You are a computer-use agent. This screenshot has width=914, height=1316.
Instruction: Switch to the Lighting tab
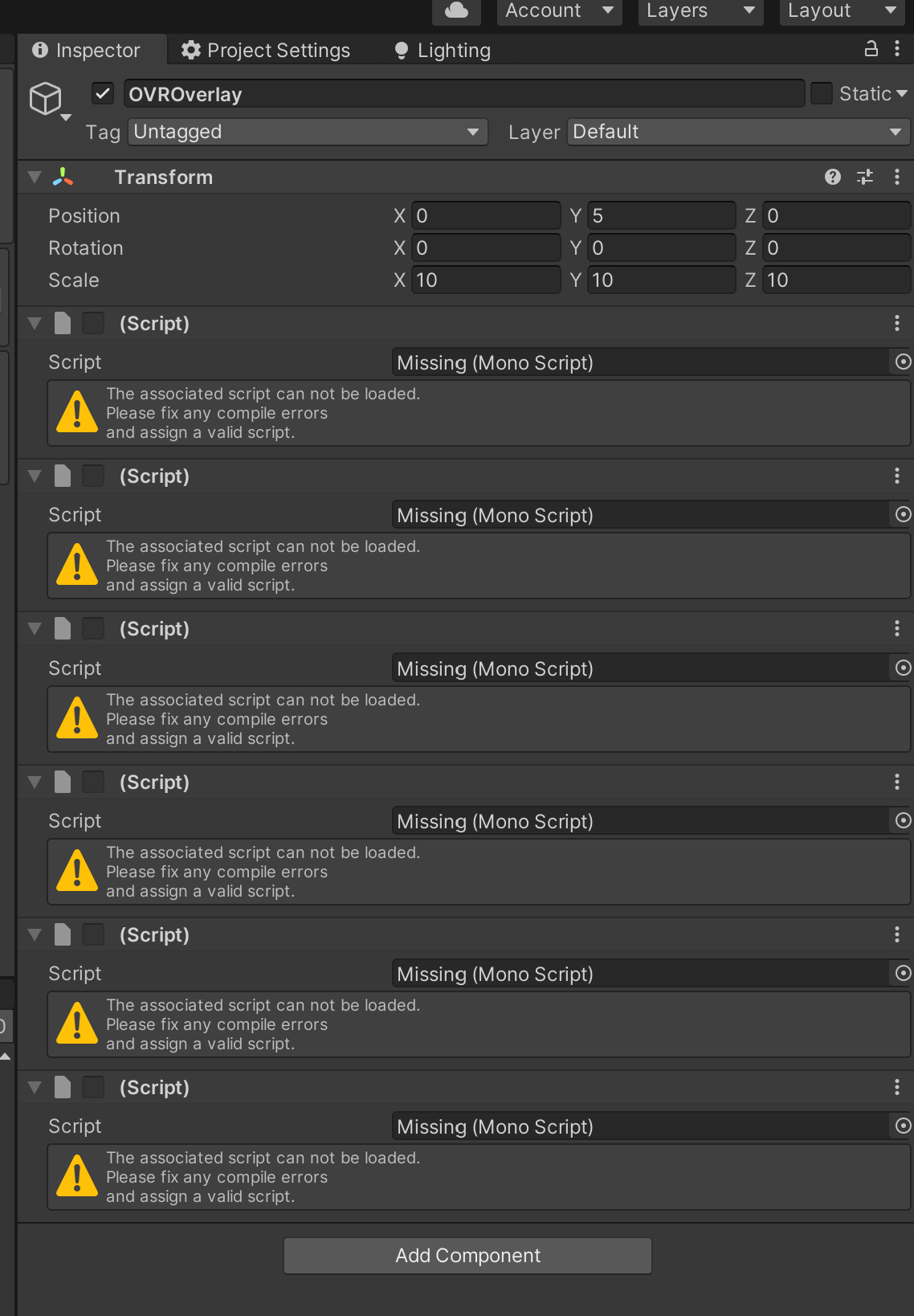click(443, 50)
